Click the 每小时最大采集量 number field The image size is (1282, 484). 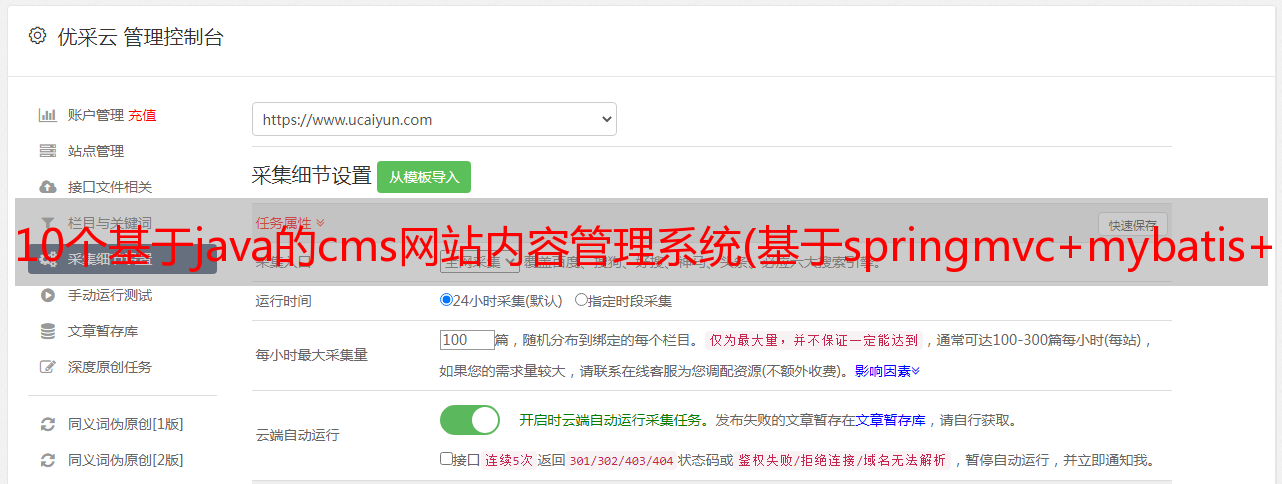(x=467, y=339)
